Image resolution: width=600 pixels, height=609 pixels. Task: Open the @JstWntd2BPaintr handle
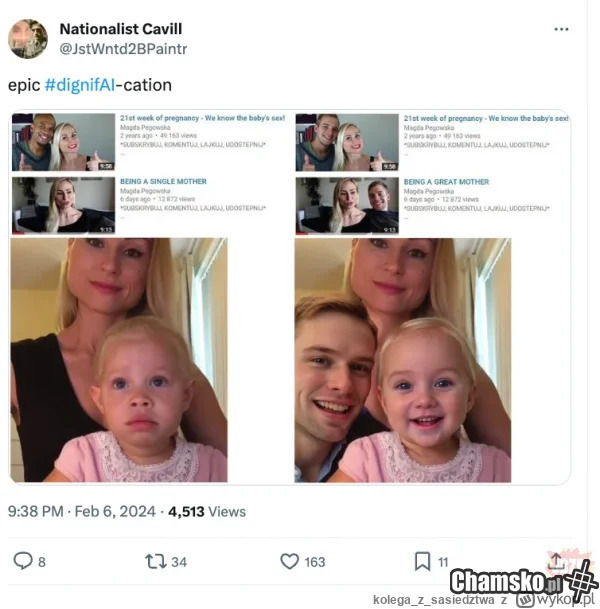pyautogui.click(x=123, y=48)
